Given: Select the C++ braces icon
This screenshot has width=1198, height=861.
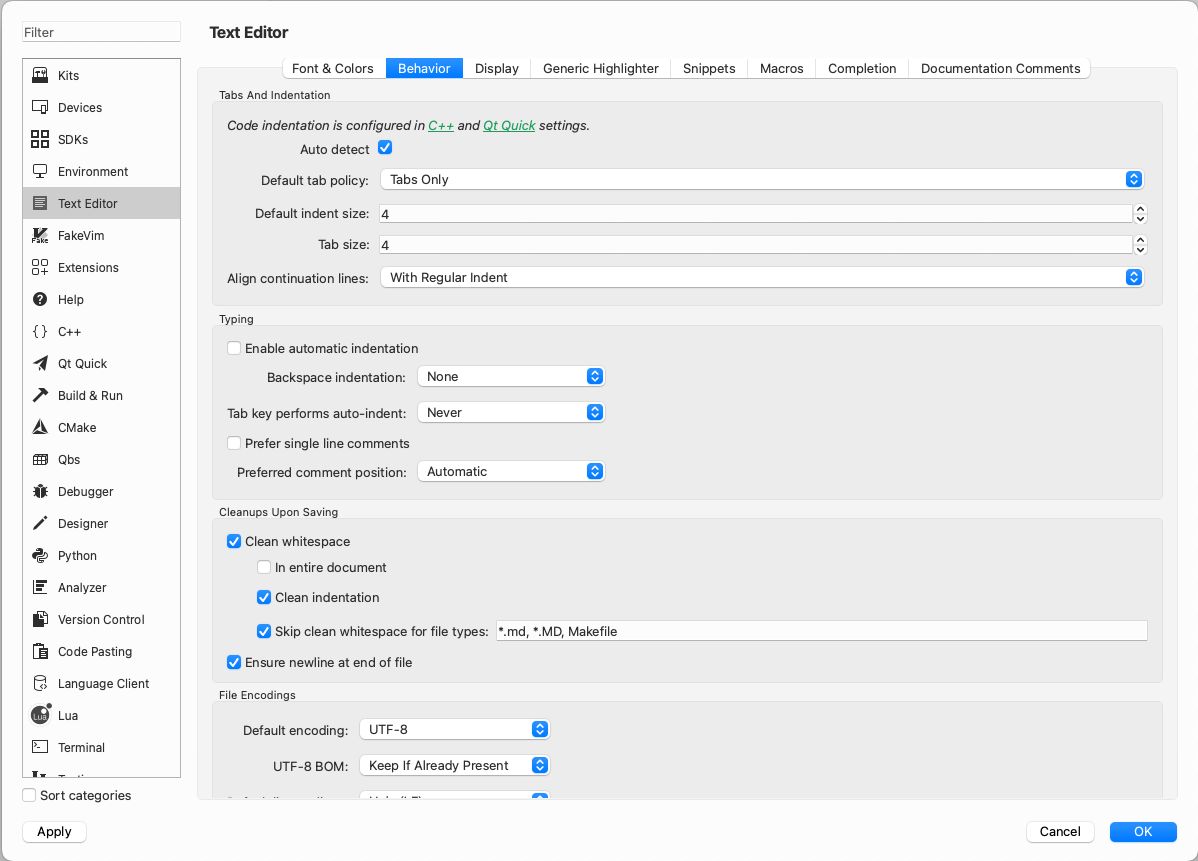Looking at the screenshot, I should pyautogui.click(x=40, y=332).
